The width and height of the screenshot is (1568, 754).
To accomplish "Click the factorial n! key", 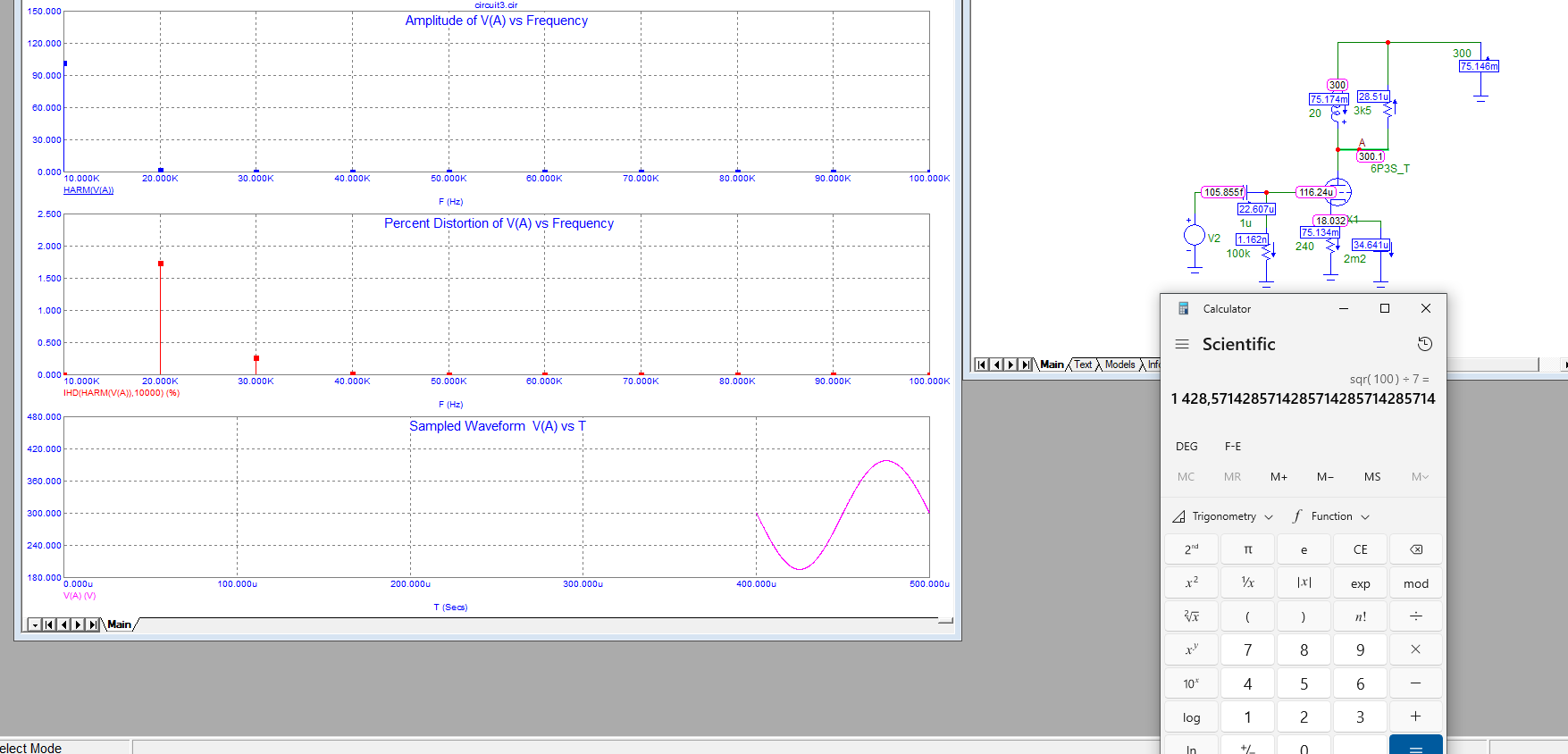I will click(x=1361, y=616).
